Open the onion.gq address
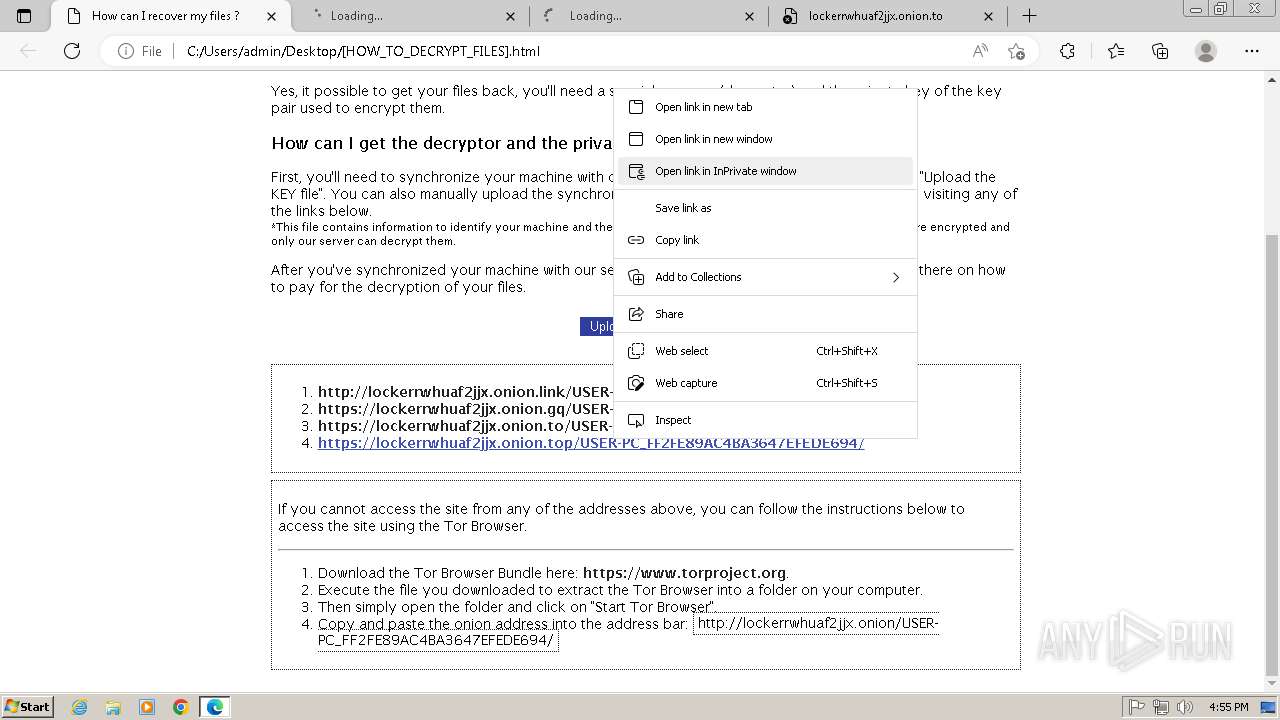 pyautogui.click(x=465, y=409)
